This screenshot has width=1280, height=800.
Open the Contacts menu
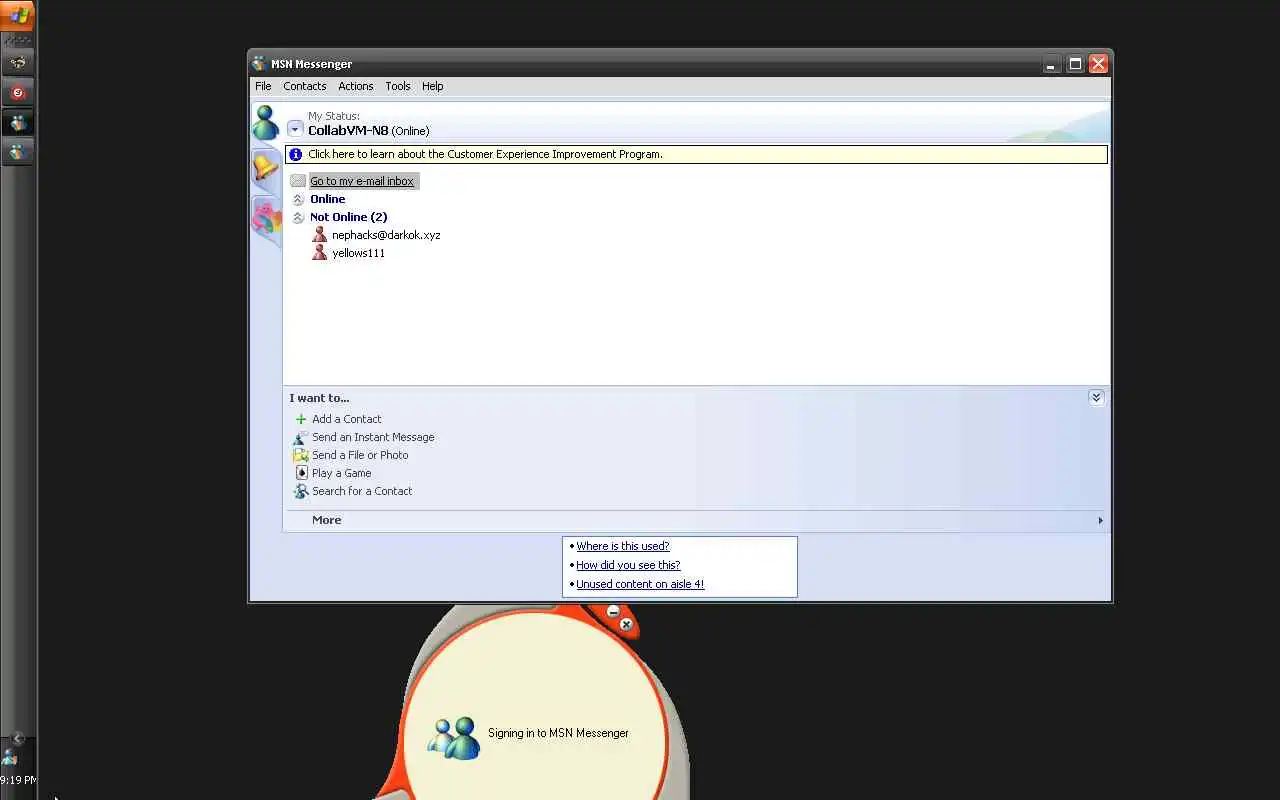click(x=304, y=86)
